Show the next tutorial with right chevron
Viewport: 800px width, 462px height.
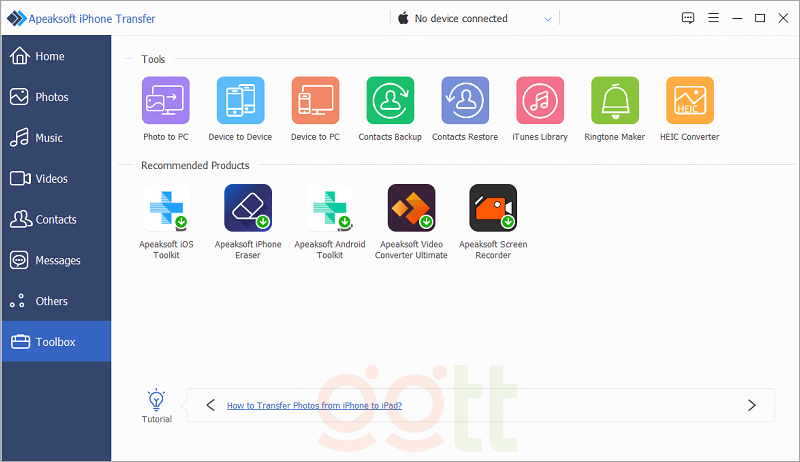751,405
